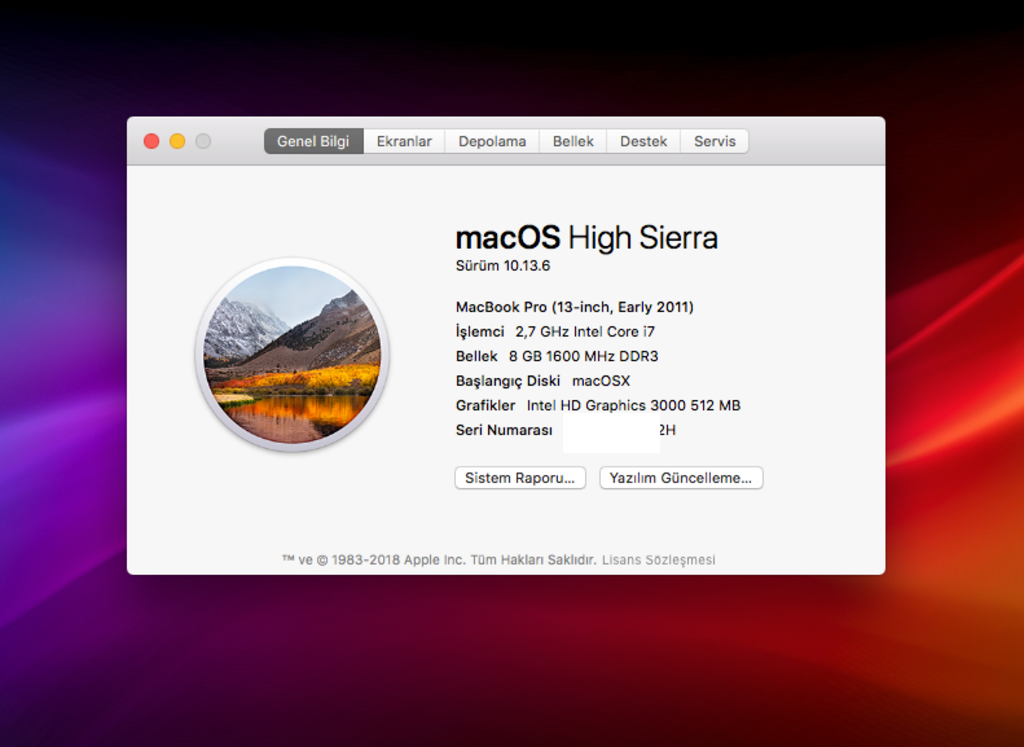
Task: Click the Başlangıç Diski label
Action: [x=508, y=381]
